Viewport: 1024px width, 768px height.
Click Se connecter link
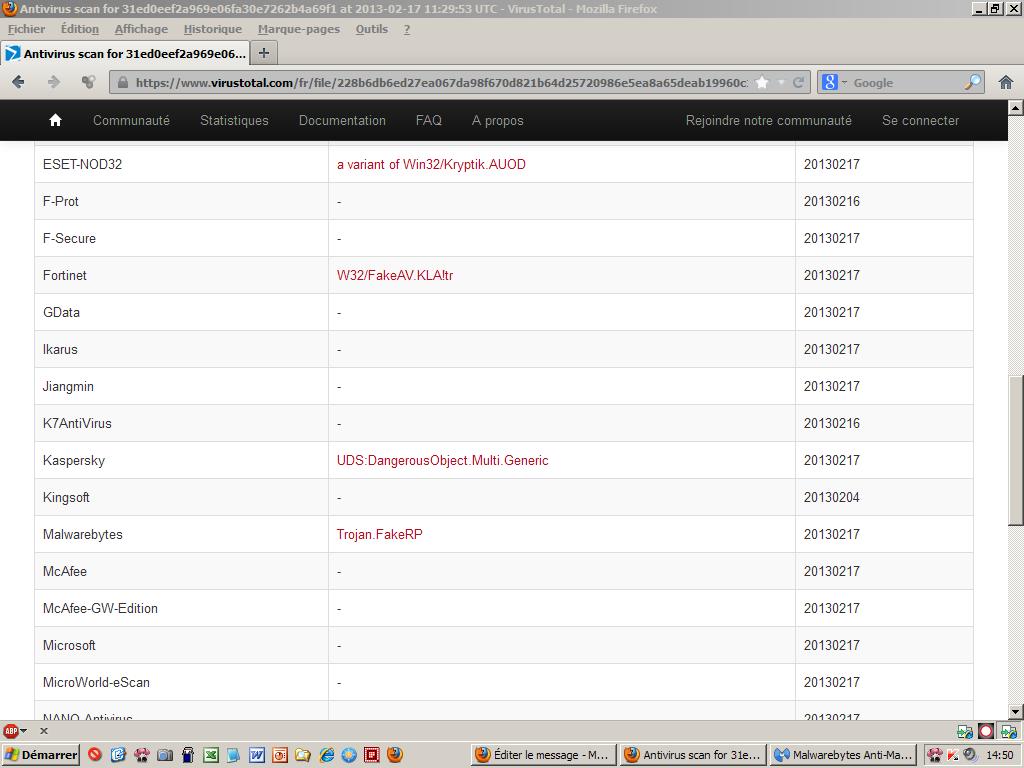[x=920, y=120]
